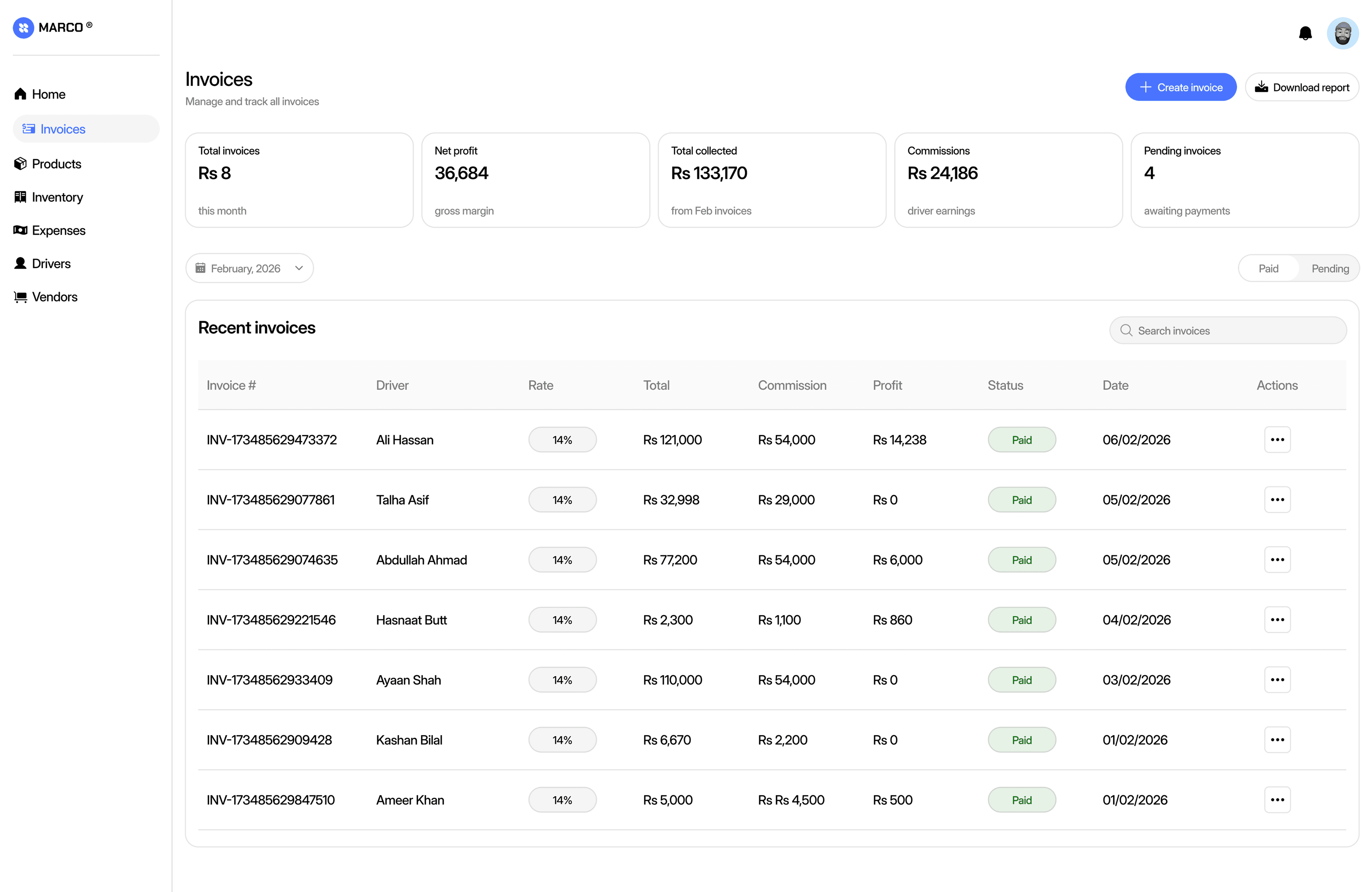This screenshot has height=892, width=1372.
Task: Go to Inventory in the sidebar
Action: point(57,197)
